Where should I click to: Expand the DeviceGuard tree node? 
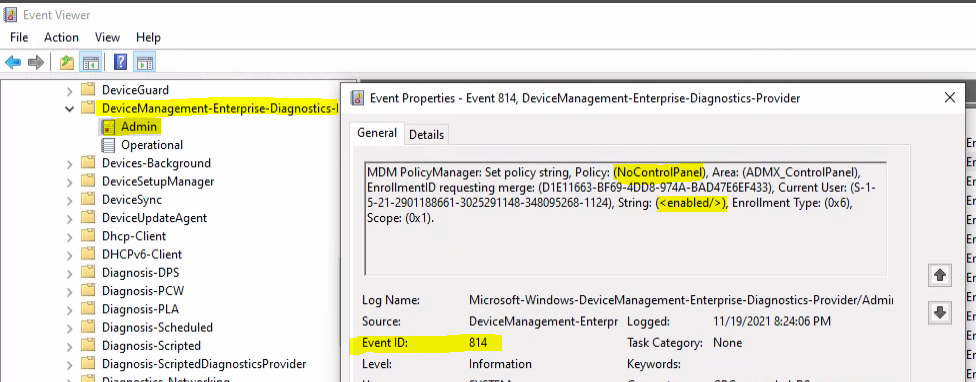pyautogui.click(x=70, y=91)
